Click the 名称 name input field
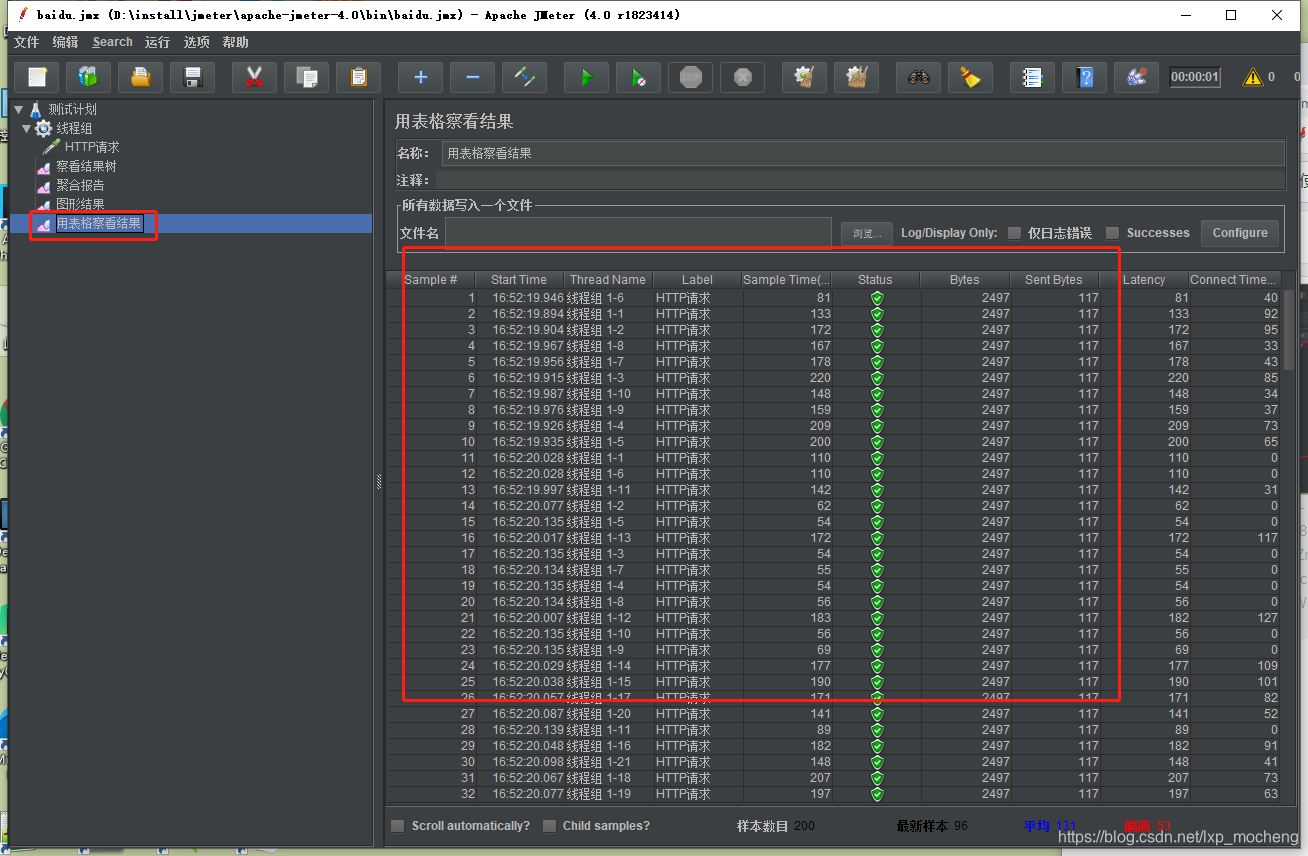 click(x=863, y=153)
